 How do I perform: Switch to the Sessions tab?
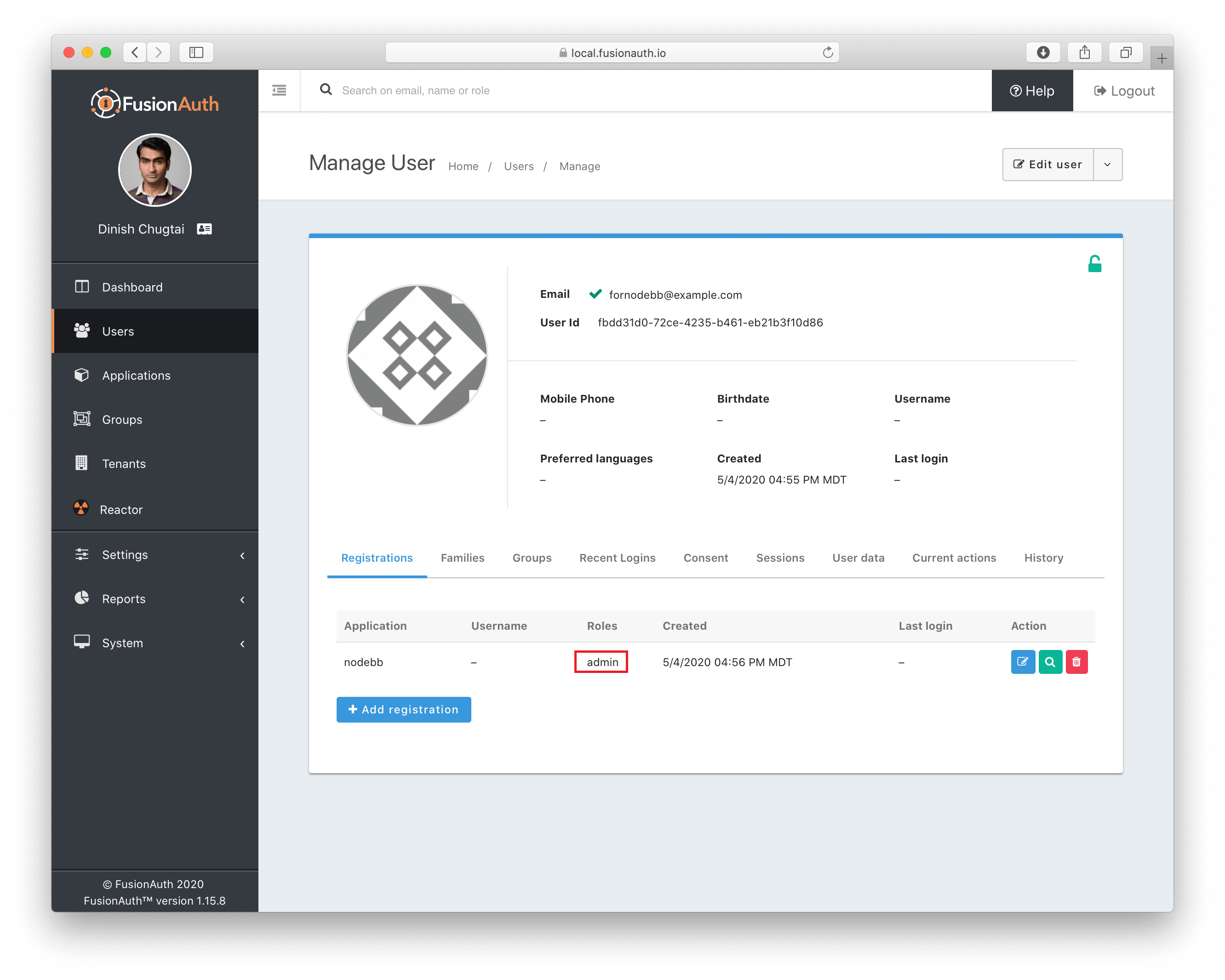point(781,558)
